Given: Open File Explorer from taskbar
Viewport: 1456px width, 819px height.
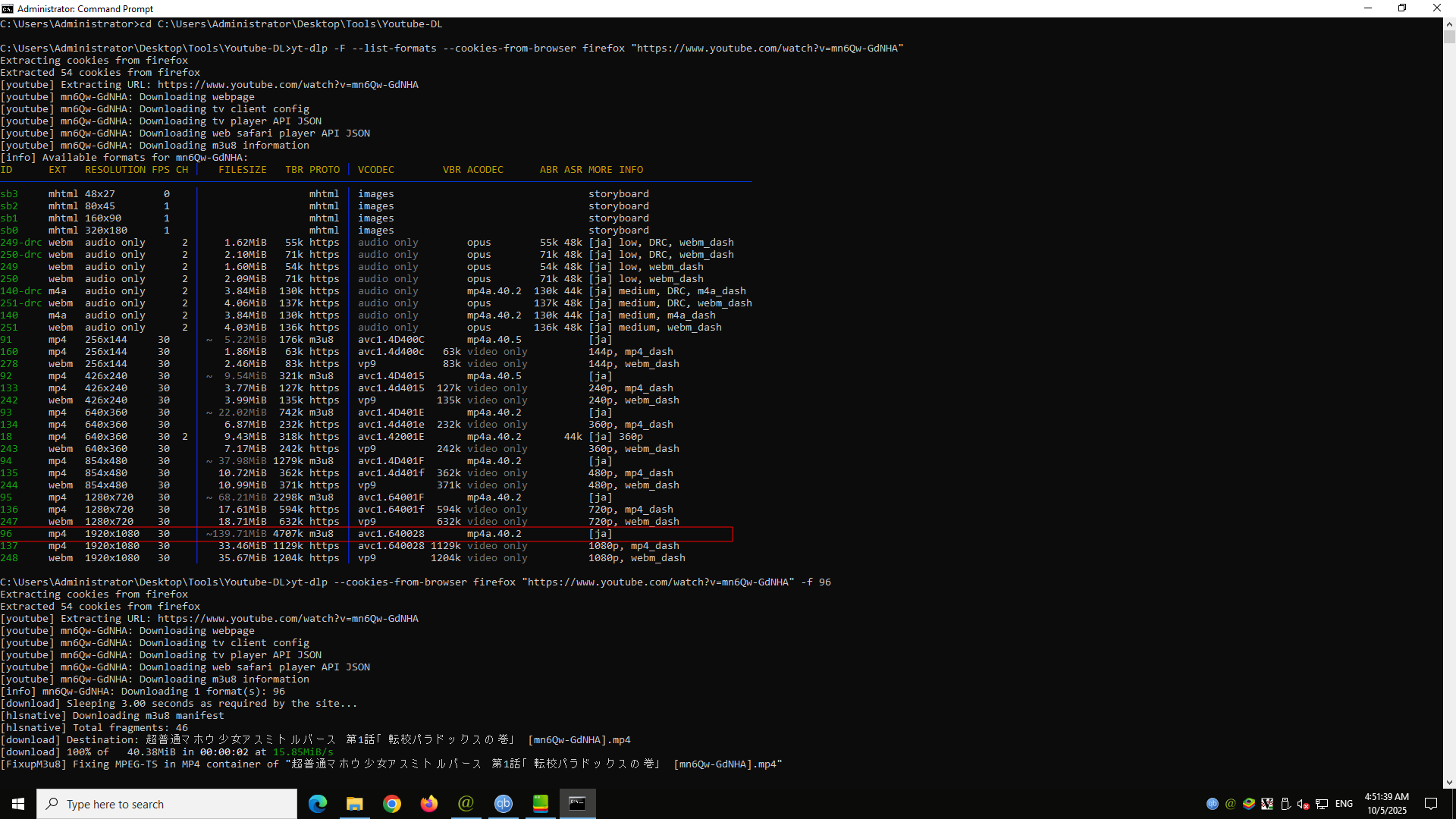Looking at the screenshot, I should tap(354, 804).
